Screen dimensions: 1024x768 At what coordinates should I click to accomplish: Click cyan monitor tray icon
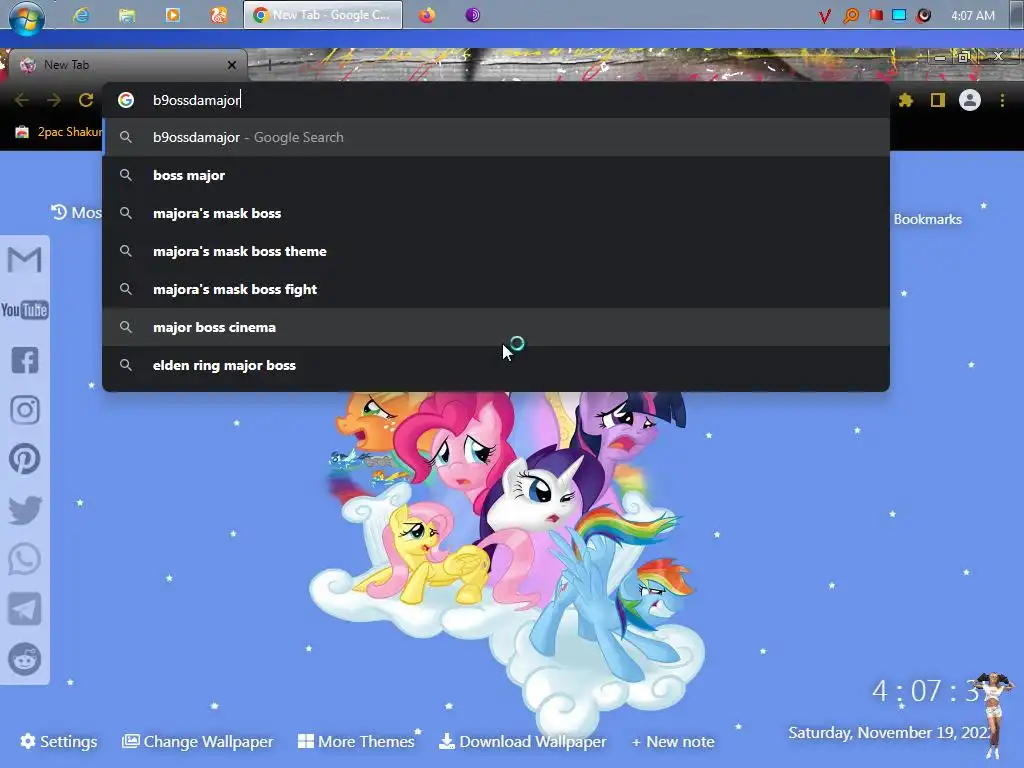coord(899,15)
